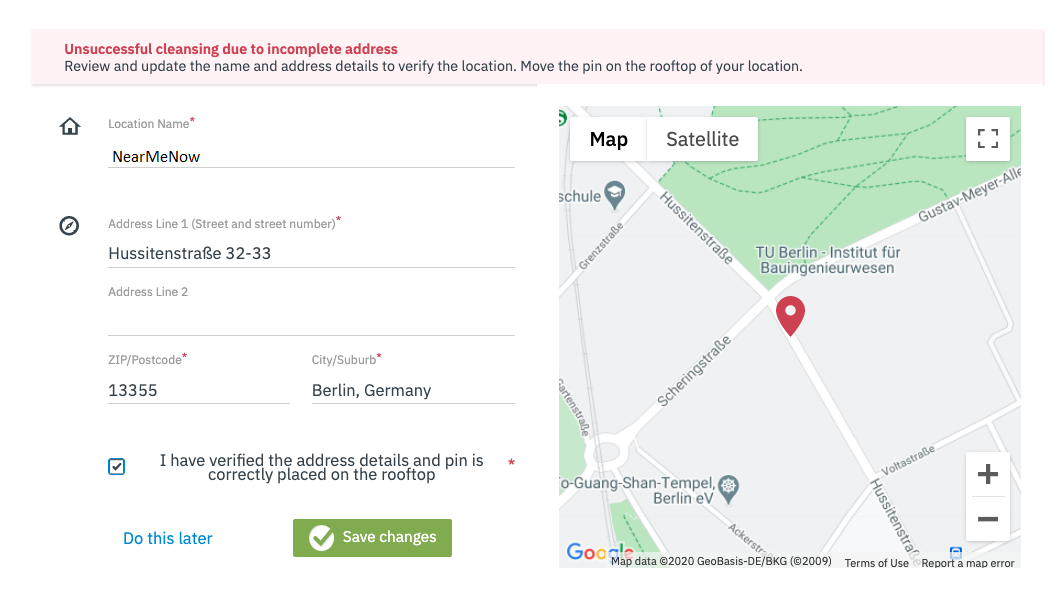Screen dimensions: 1060x598
Task: Switch to the Satellite view tab
Action: pyautogui.click(x=702, y=139)
